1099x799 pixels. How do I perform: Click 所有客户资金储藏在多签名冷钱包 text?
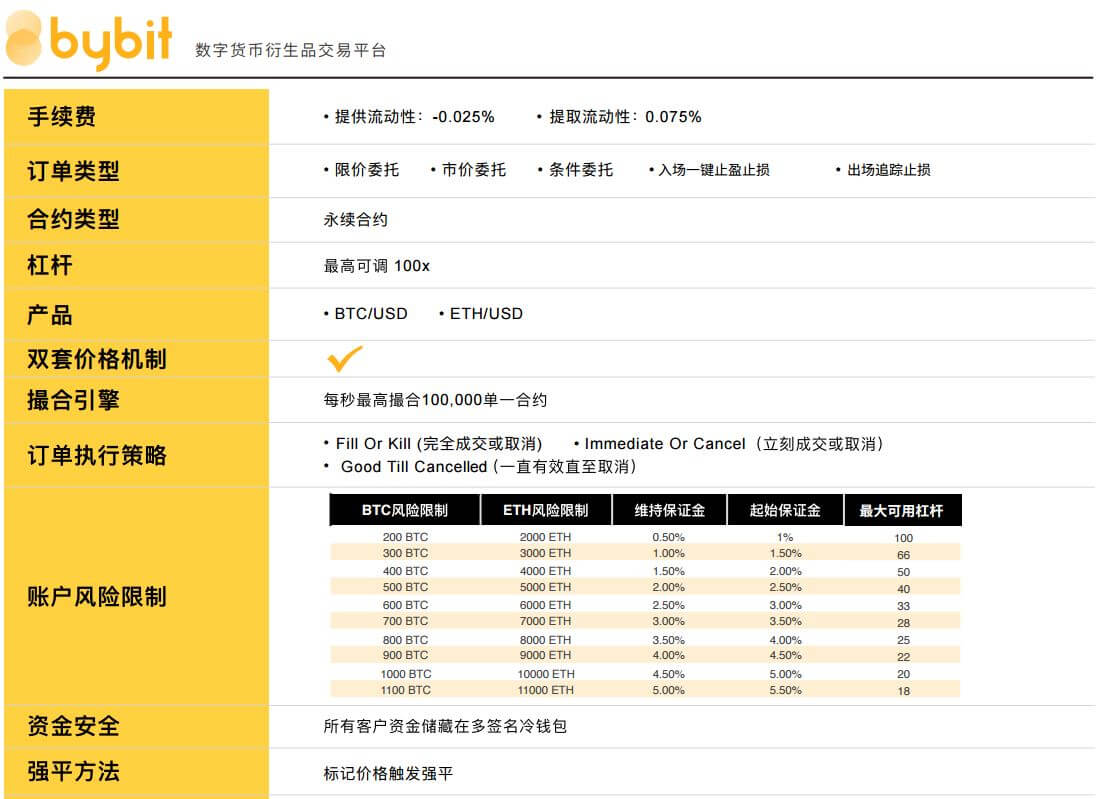click(445, 726)
